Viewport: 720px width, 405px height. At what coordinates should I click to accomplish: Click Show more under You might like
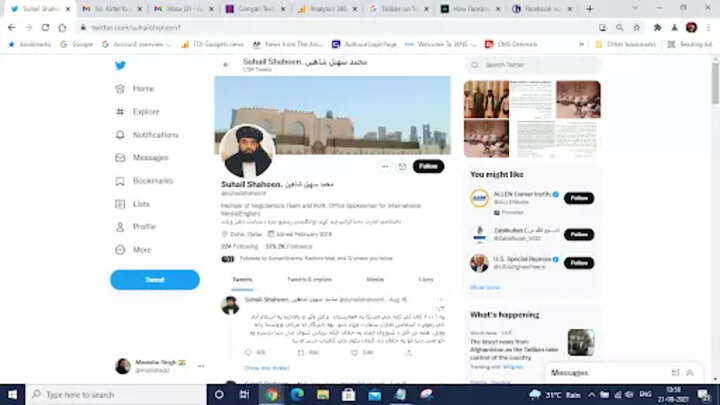point(484,287)
